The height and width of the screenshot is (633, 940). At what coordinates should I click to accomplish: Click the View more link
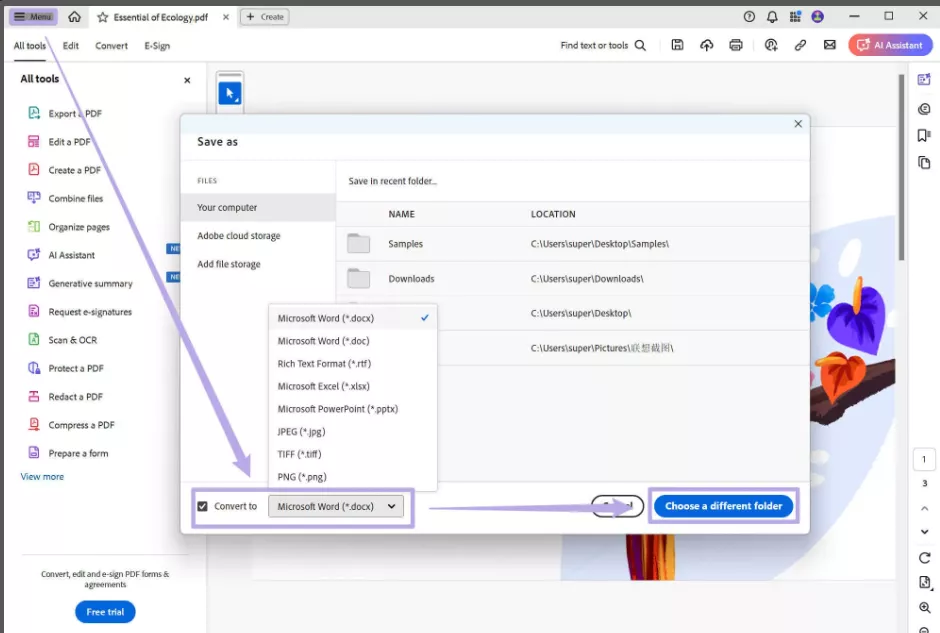(x=42, y=477)
